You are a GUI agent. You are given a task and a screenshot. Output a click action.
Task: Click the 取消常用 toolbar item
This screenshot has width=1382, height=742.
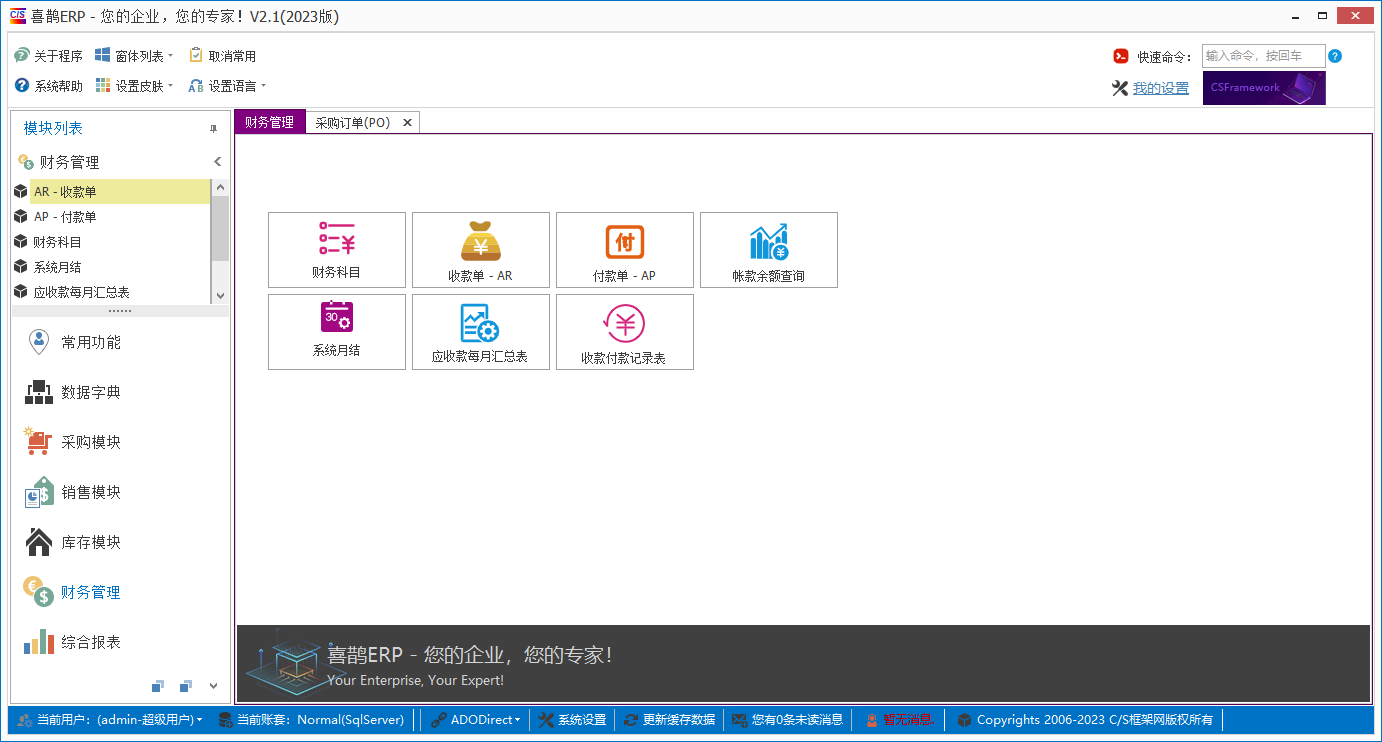coord(229,55)
